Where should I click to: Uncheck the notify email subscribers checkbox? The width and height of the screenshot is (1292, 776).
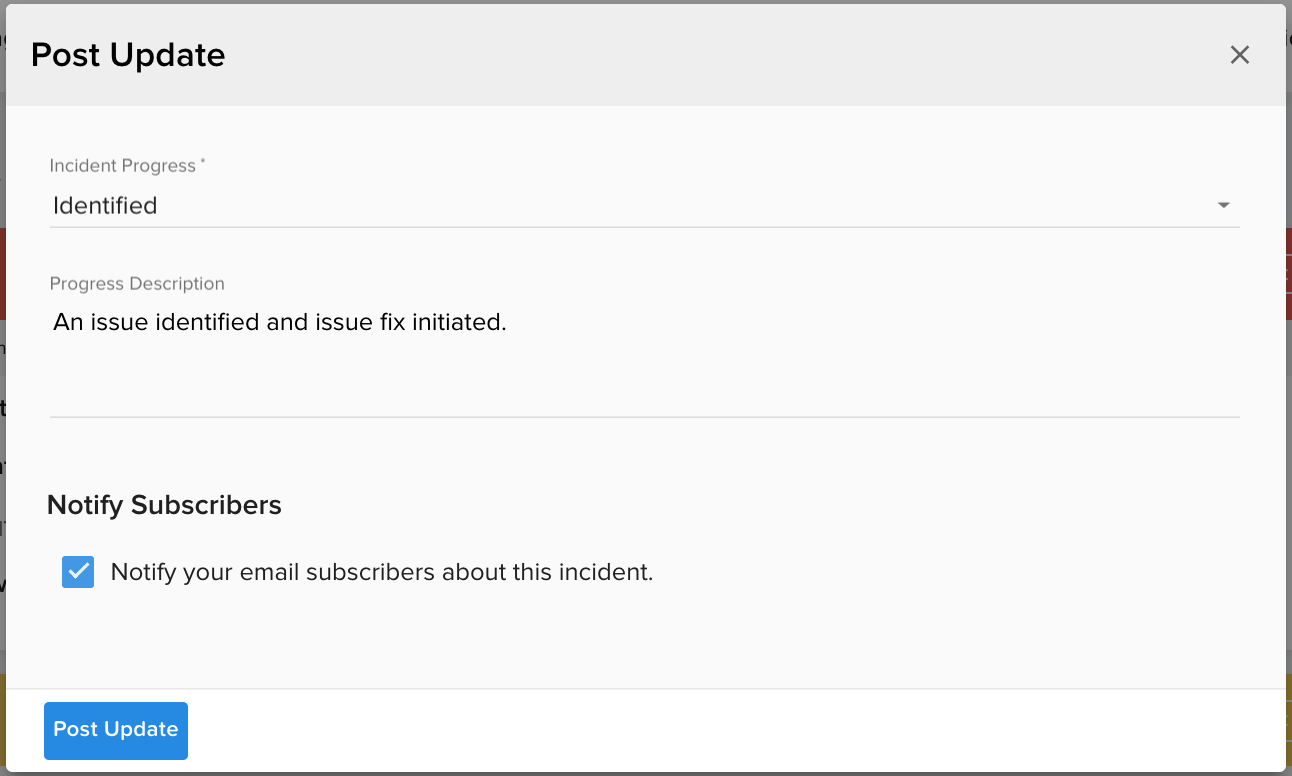(78, 572)
